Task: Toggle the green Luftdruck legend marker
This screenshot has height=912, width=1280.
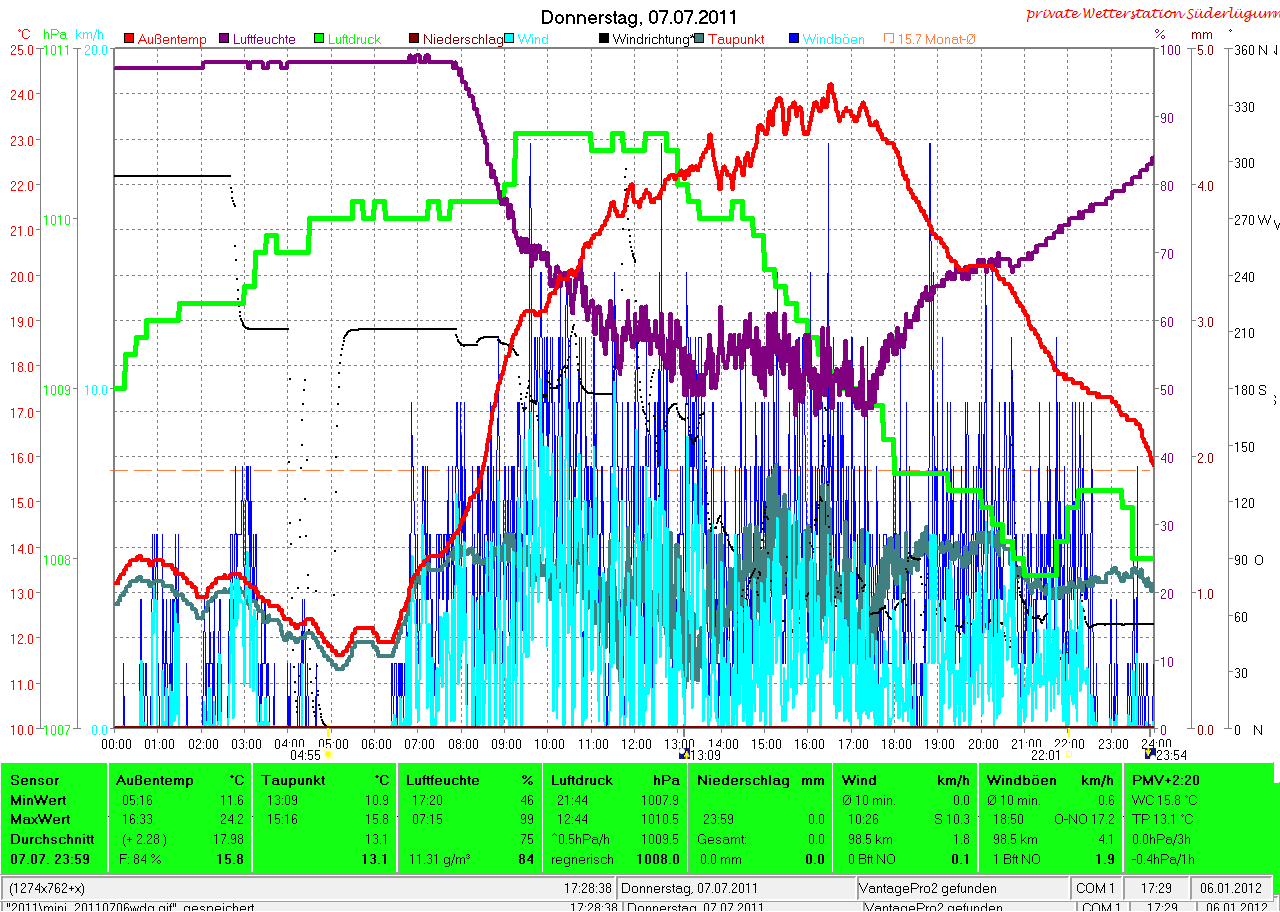Action: [x=320, y=39]
